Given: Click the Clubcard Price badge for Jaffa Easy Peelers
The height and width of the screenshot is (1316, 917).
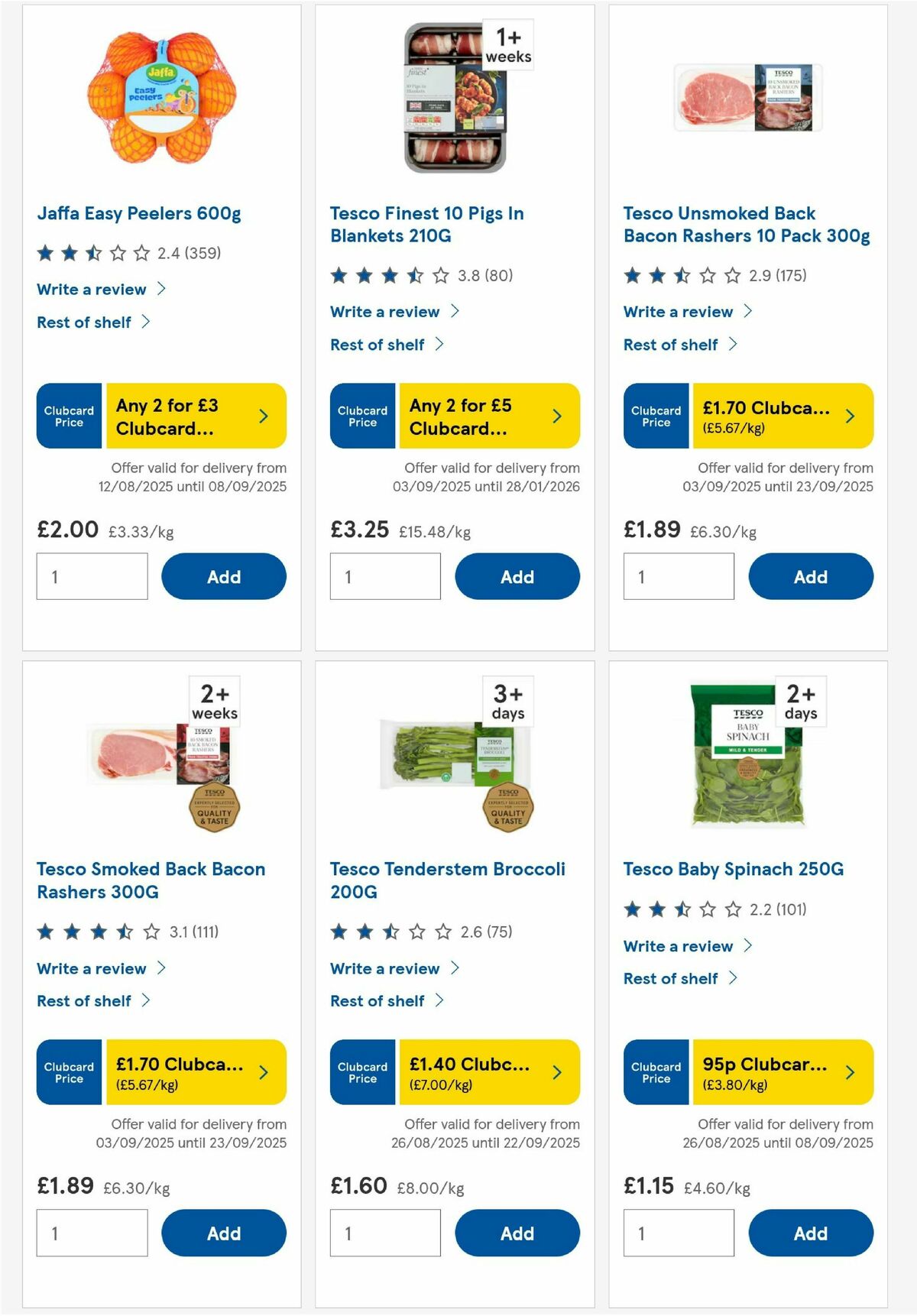Looking at the screenshot, I should coord(68,416).
